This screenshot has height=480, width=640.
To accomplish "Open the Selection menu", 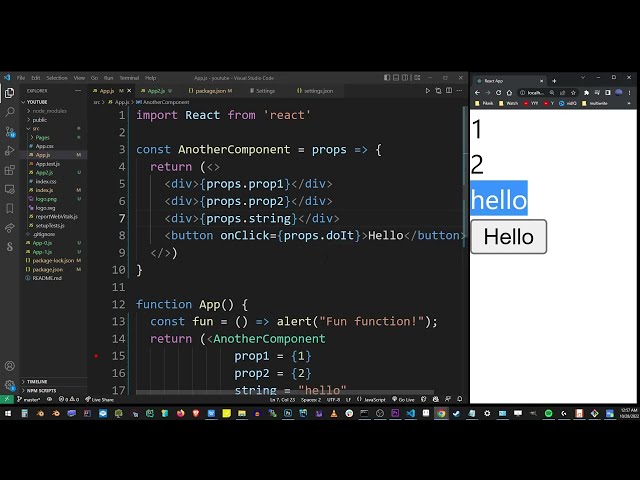I will pyautogui.click(x=57, y=78).
